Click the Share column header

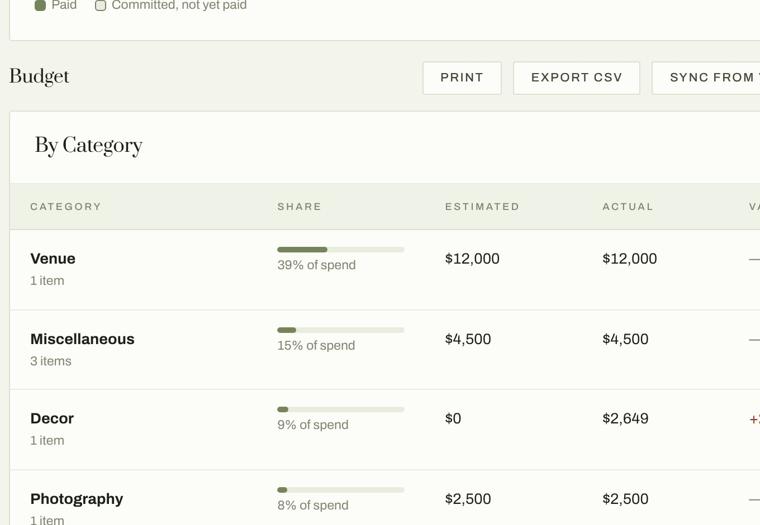coord(299,207)
